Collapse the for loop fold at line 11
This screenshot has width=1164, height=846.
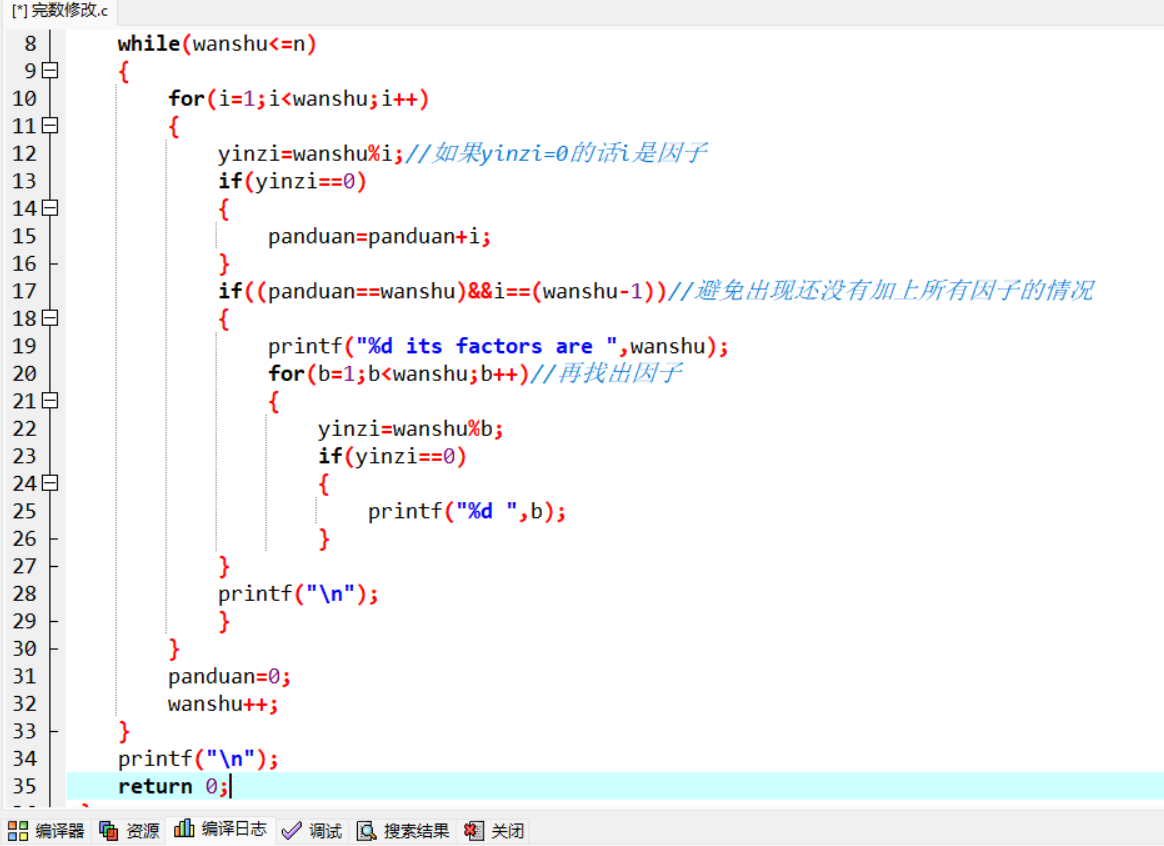click(x=50, y=126)
